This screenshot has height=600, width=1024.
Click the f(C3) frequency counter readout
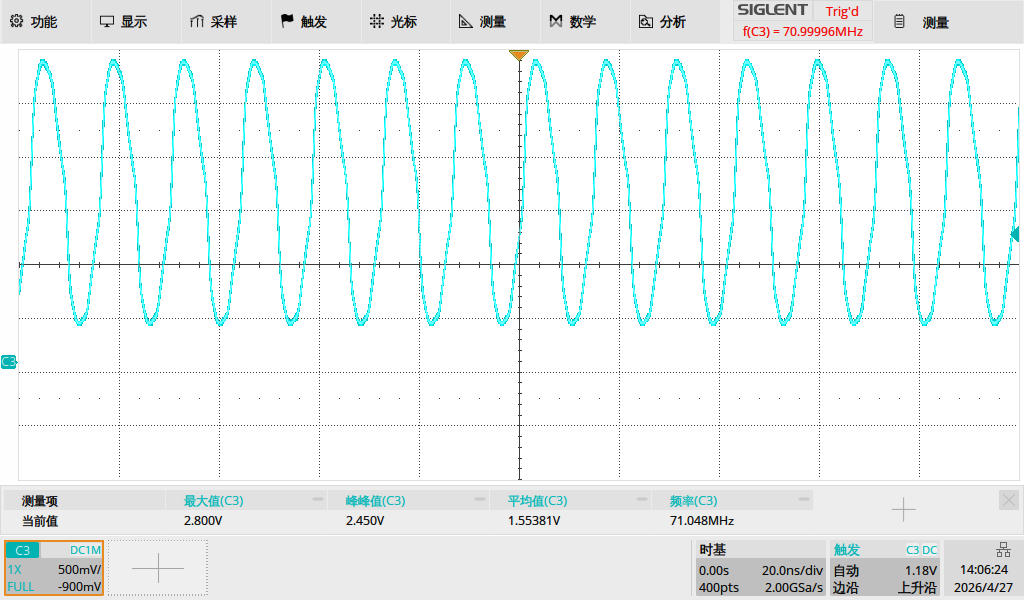(x=803, y=31)
